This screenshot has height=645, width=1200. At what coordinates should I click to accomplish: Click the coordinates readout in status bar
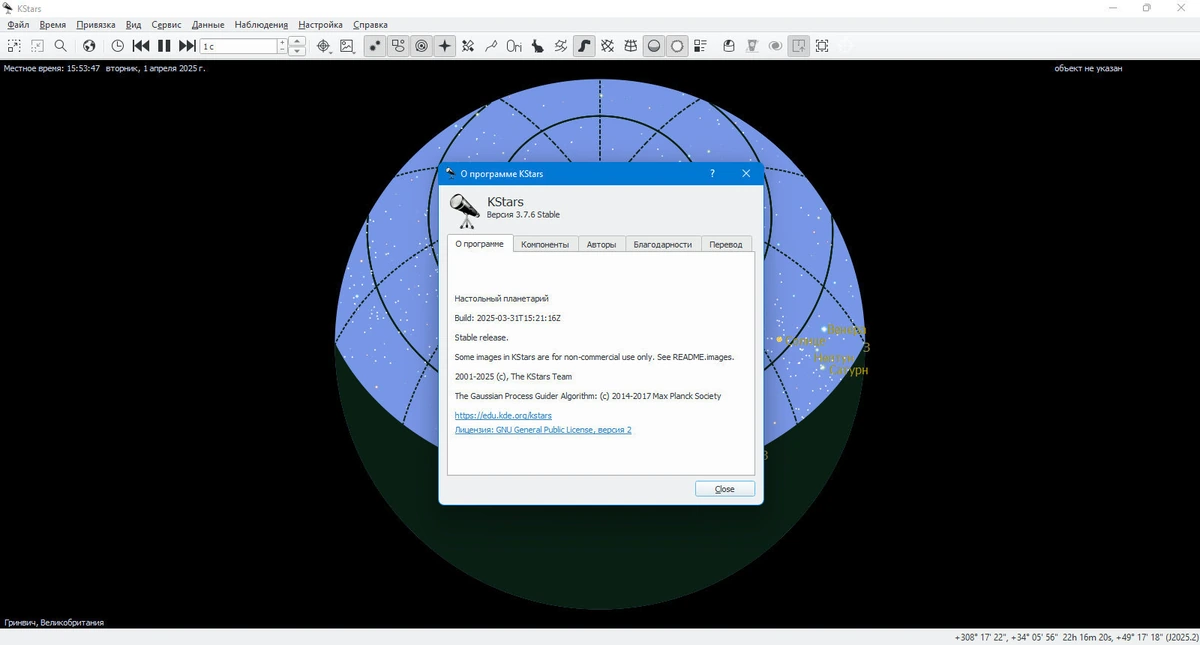click(x=1076, y=637)
